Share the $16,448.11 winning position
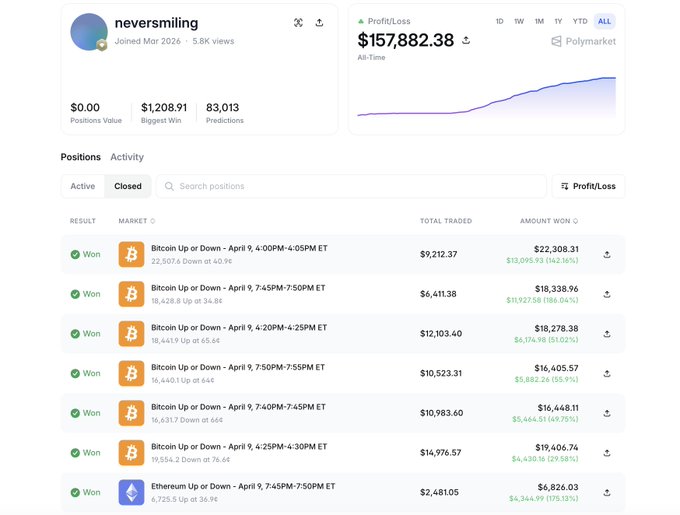The width and height of the screenshot is (680, 515). (x=607, y=413)
